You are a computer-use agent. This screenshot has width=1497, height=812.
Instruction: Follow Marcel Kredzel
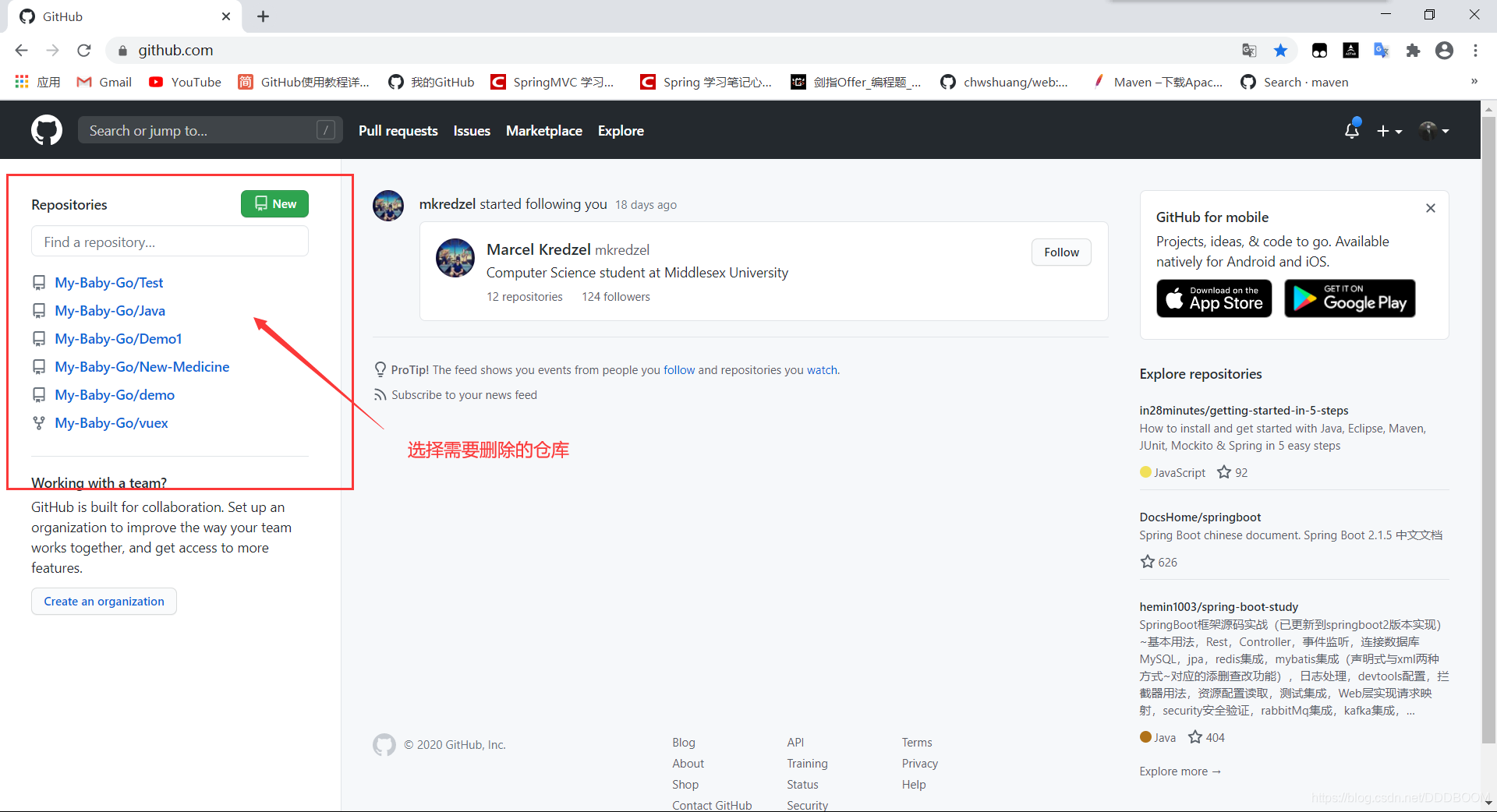pyautogui.click(x=1061, y=252)
